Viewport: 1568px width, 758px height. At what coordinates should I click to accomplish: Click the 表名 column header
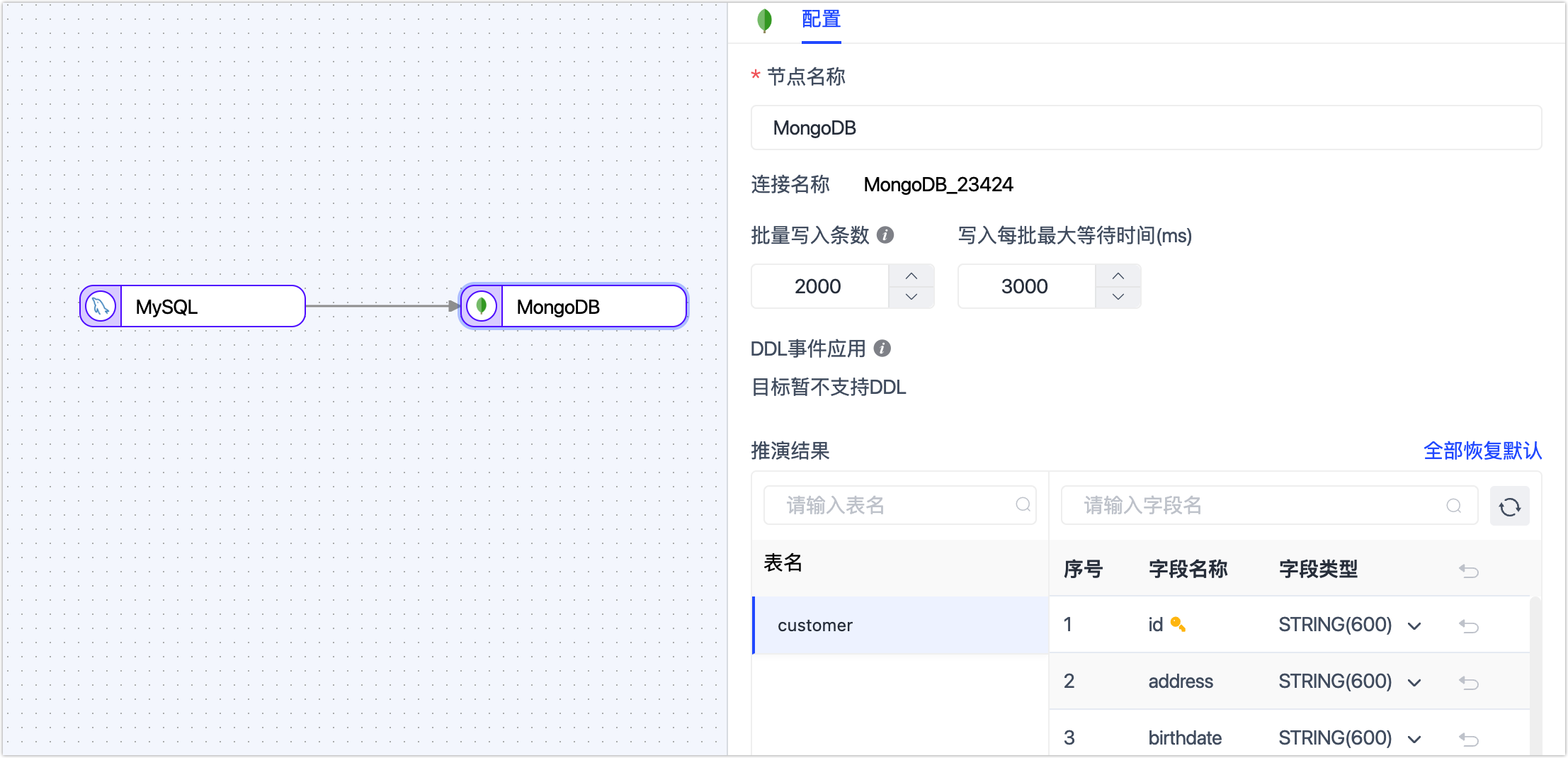coord(783,563)
